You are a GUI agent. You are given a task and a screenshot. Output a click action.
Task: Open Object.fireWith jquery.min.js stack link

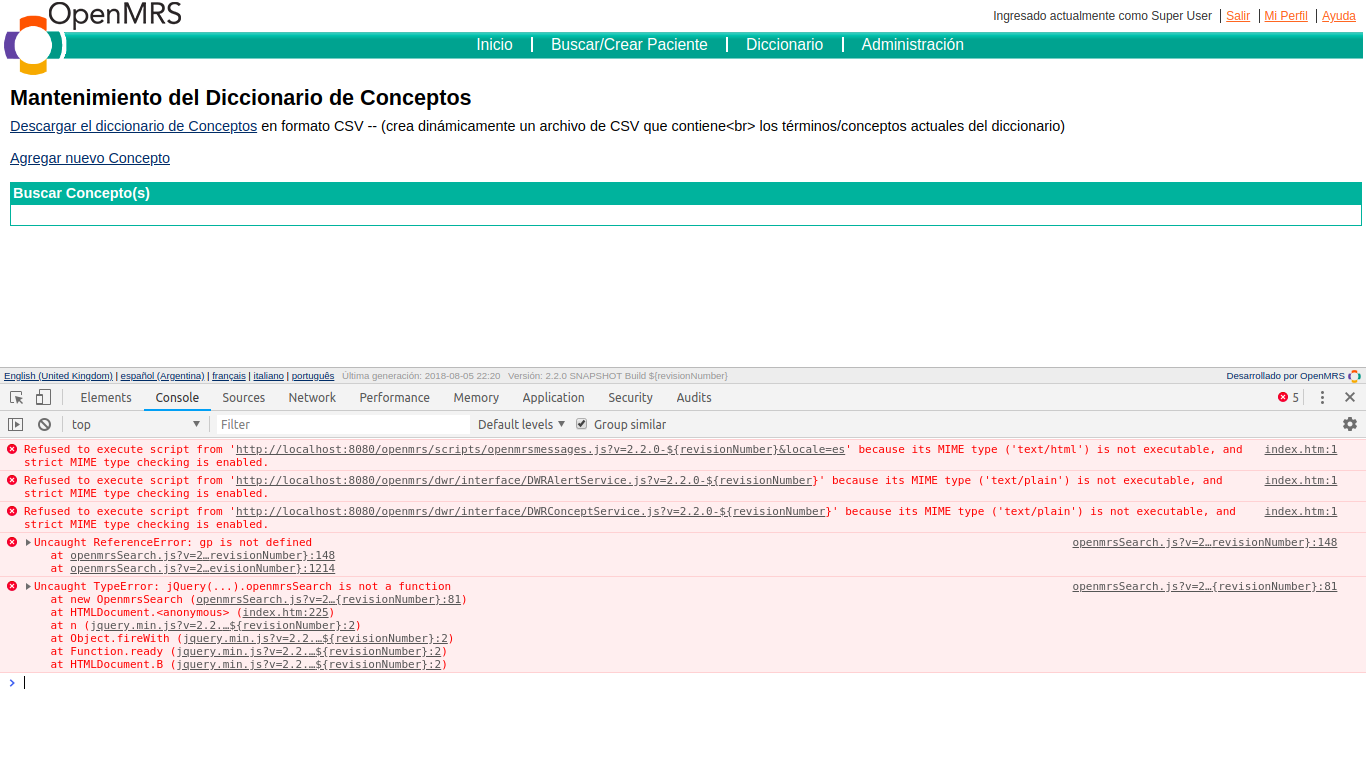pos(315,638)
